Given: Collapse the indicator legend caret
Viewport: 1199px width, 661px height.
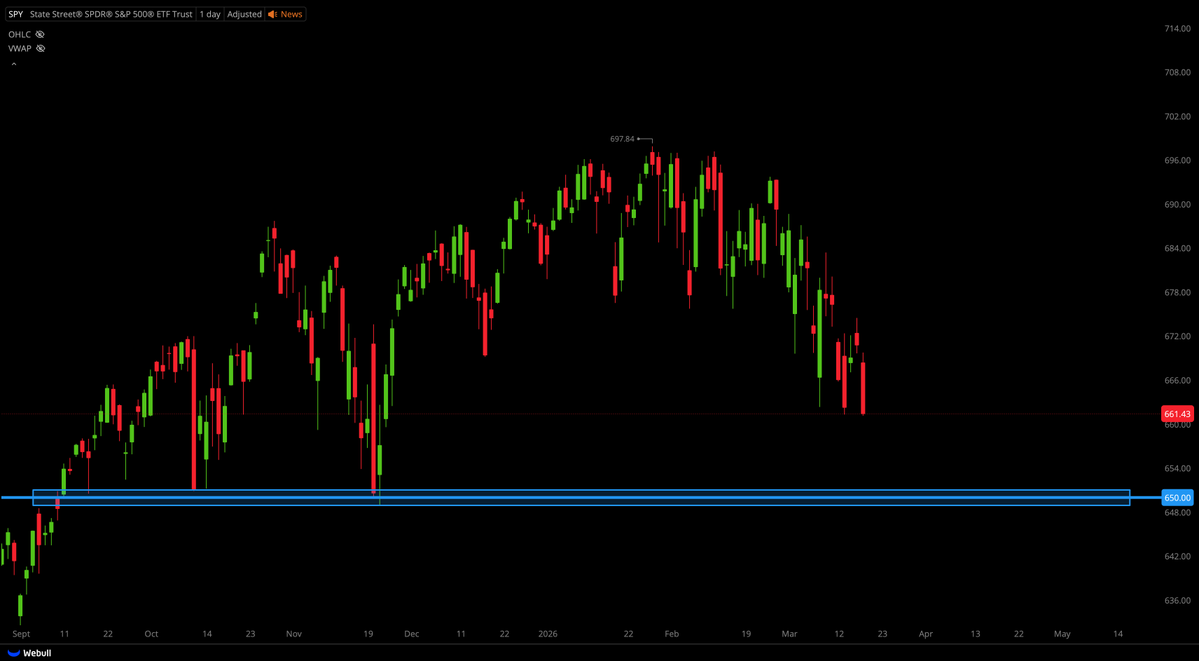Looking at the screenshot, I should pyautogui.click(x=13, y=62).
